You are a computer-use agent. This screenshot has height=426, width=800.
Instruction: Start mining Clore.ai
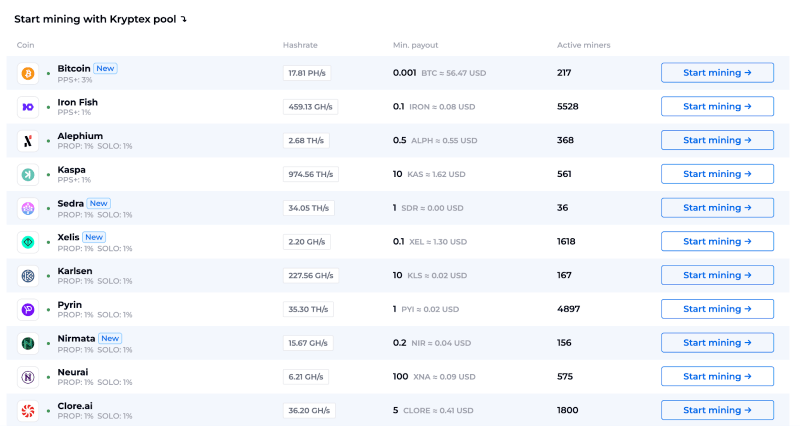pos(717,410)
